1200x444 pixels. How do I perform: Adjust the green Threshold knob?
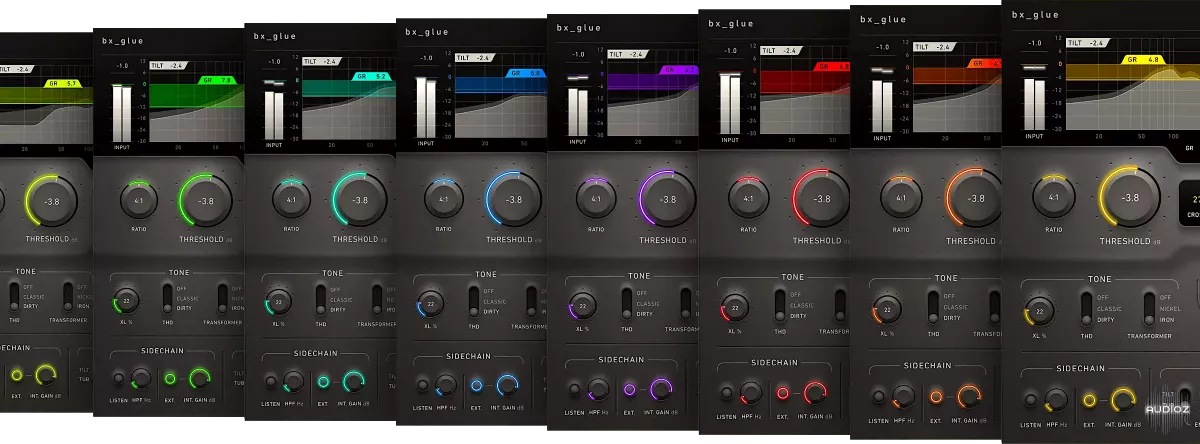coord(205,201)
